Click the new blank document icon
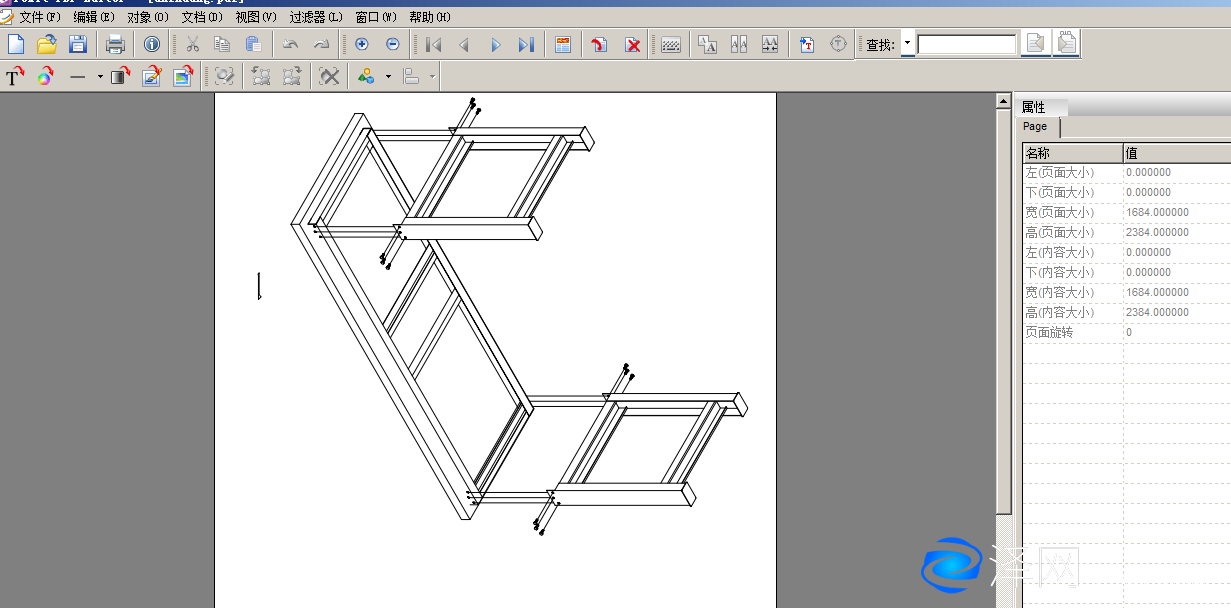The width and height of the screenshot is (1231, 608). tap(16, 44)
